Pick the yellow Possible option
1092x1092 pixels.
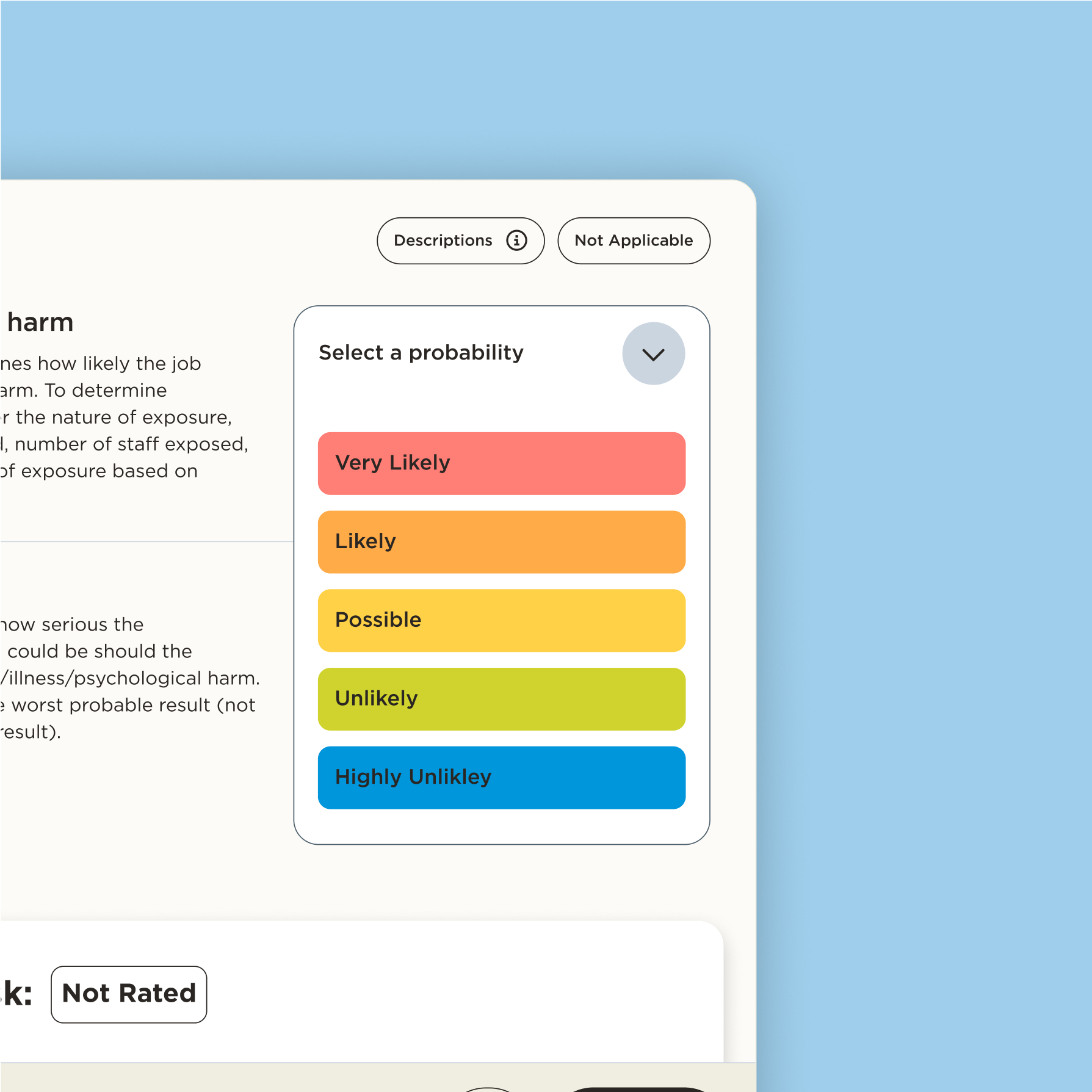[x=501, y=620]
